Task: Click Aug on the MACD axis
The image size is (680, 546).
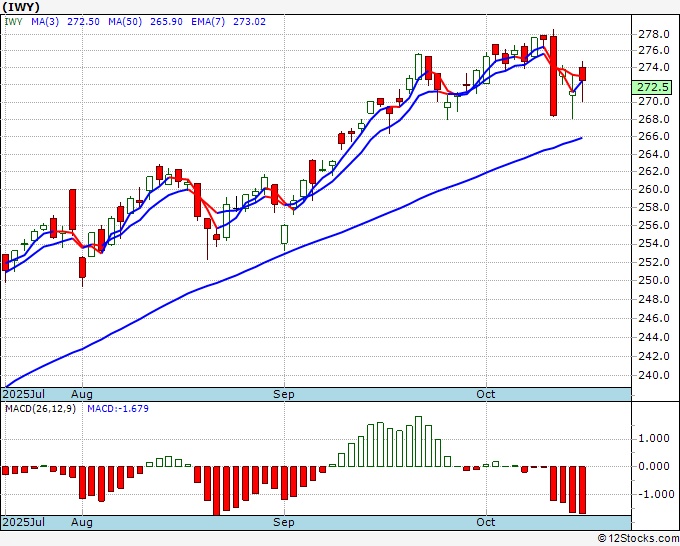Action: 82,522
